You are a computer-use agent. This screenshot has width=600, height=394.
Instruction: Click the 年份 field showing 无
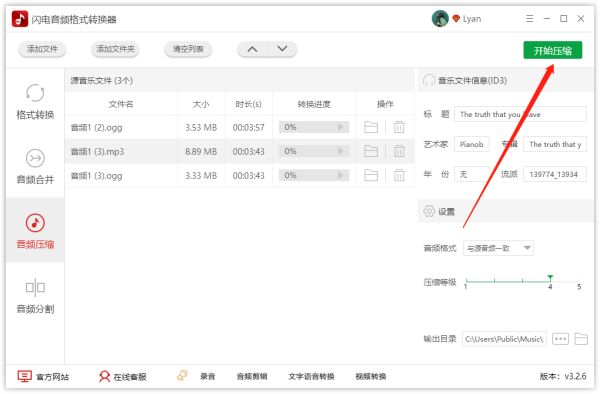click(x=471, y=174)
